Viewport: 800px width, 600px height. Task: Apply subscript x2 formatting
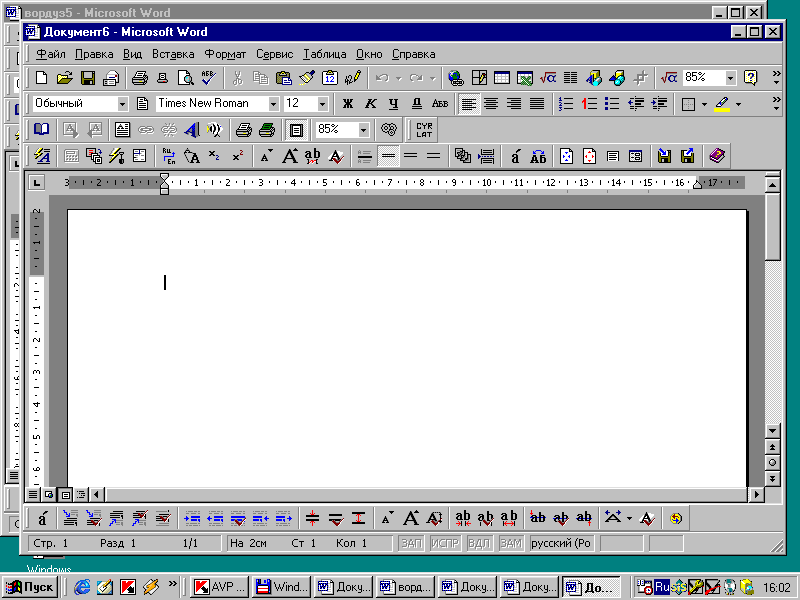point(215,156)
